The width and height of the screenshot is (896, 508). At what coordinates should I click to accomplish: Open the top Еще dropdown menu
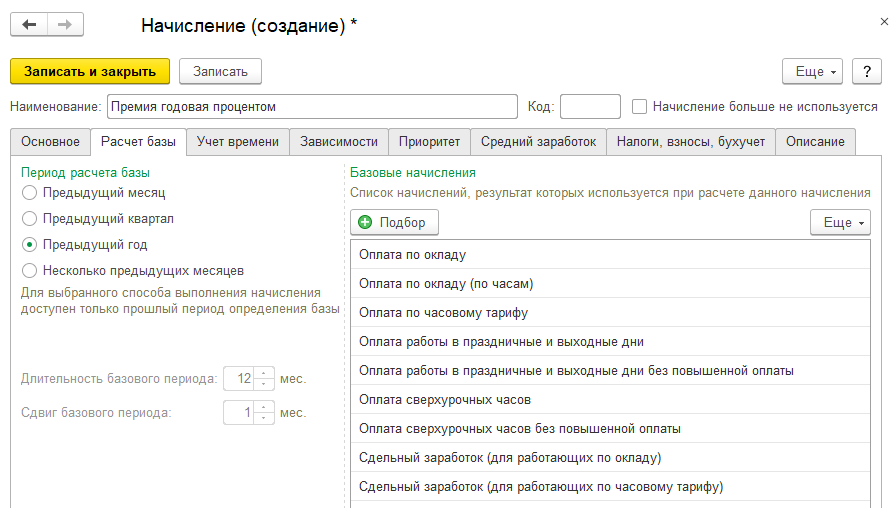(x=814, y=71)
